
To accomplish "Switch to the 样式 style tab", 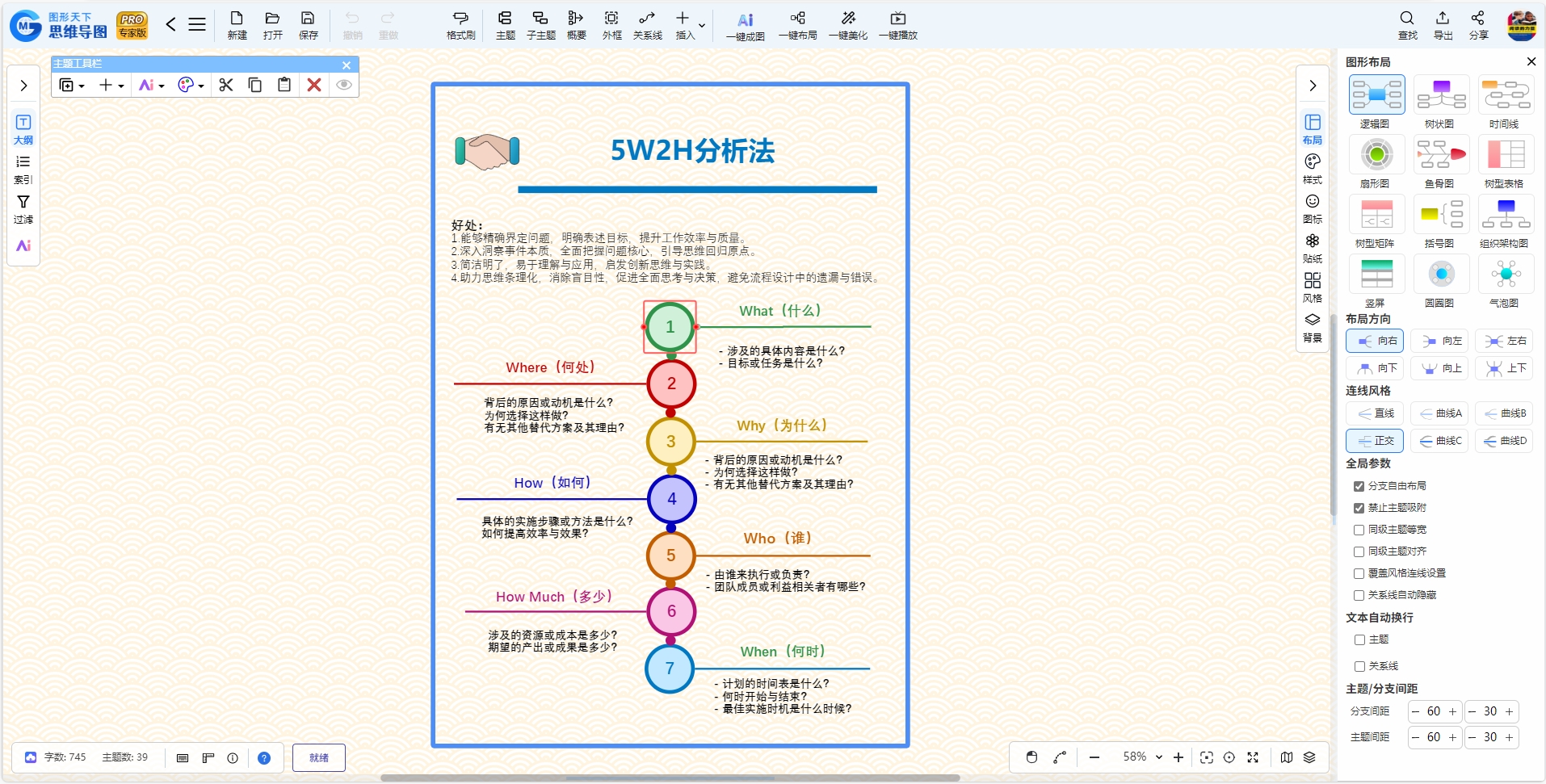I will [1313, 169].
